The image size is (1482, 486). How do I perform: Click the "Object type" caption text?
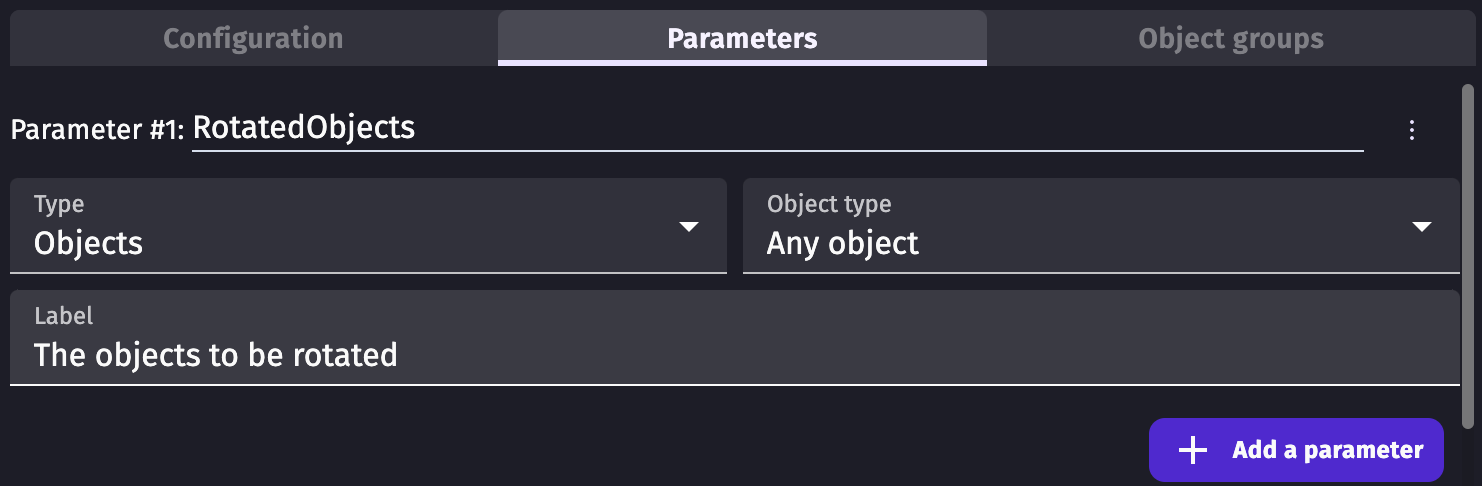pos(828,204)
